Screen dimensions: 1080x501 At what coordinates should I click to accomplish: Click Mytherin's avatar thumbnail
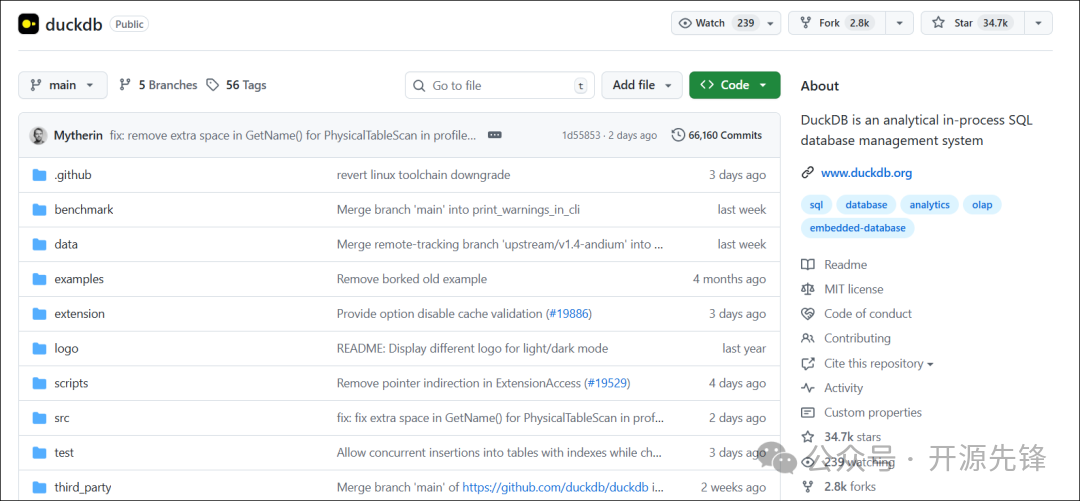[38, 135]
